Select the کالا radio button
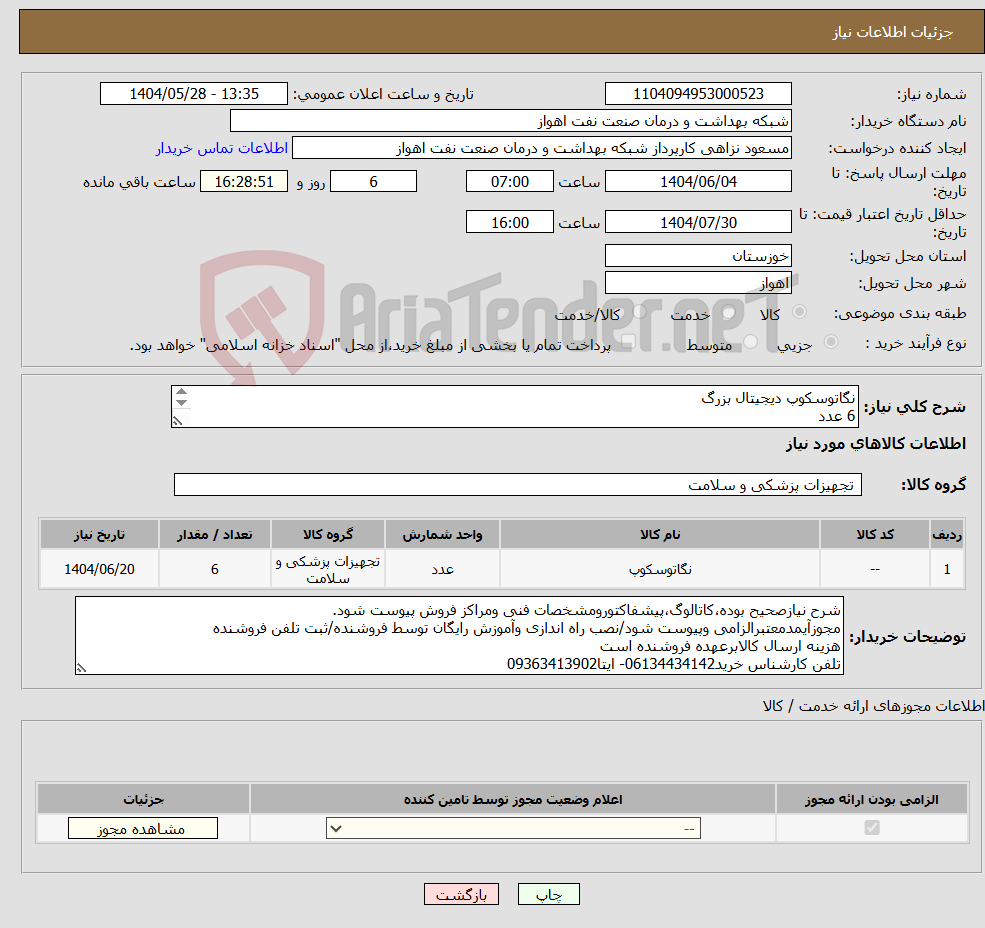This screenshot has width=985, height=928. click(x=800, y=312)
